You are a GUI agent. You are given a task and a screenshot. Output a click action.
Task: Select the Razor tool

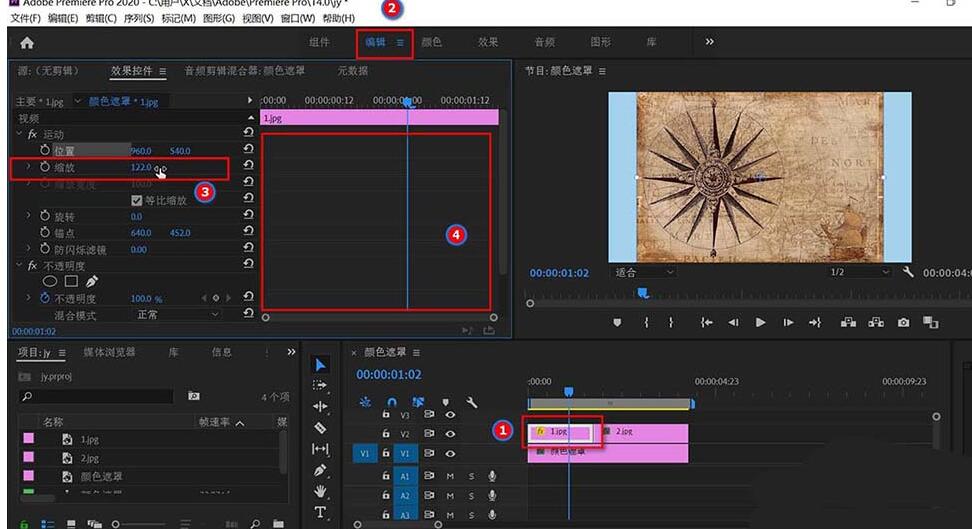coord(320,427)
